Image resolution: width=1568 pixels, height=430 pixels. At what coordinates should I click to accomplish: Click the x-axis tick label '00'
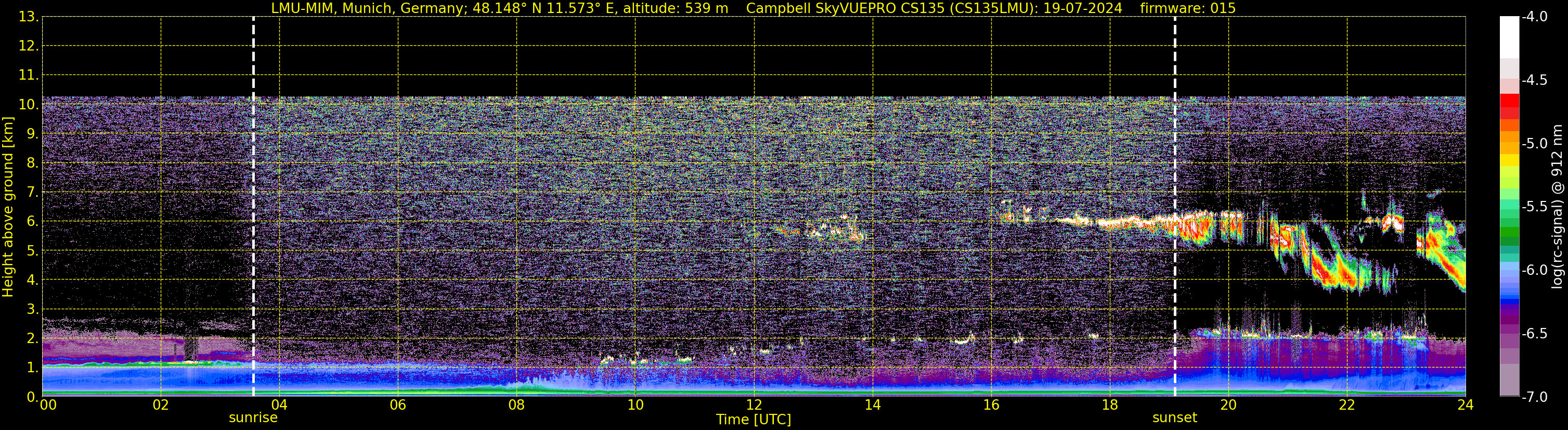(x=48, y=405)
